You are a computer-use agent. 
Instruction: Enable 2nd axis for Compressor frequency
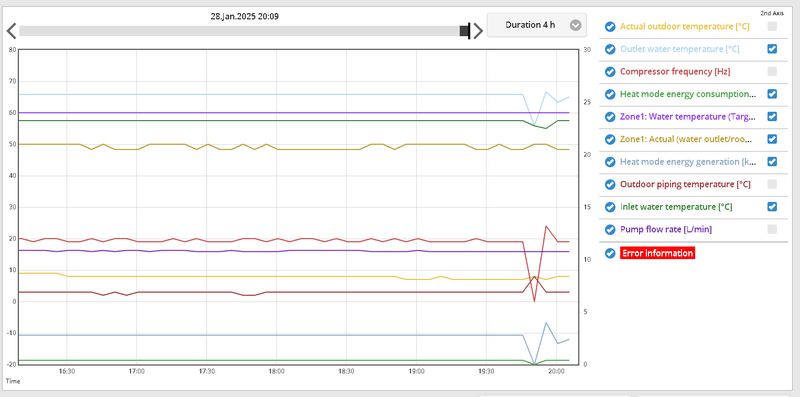pyautogui.click(x=772, y=71)
